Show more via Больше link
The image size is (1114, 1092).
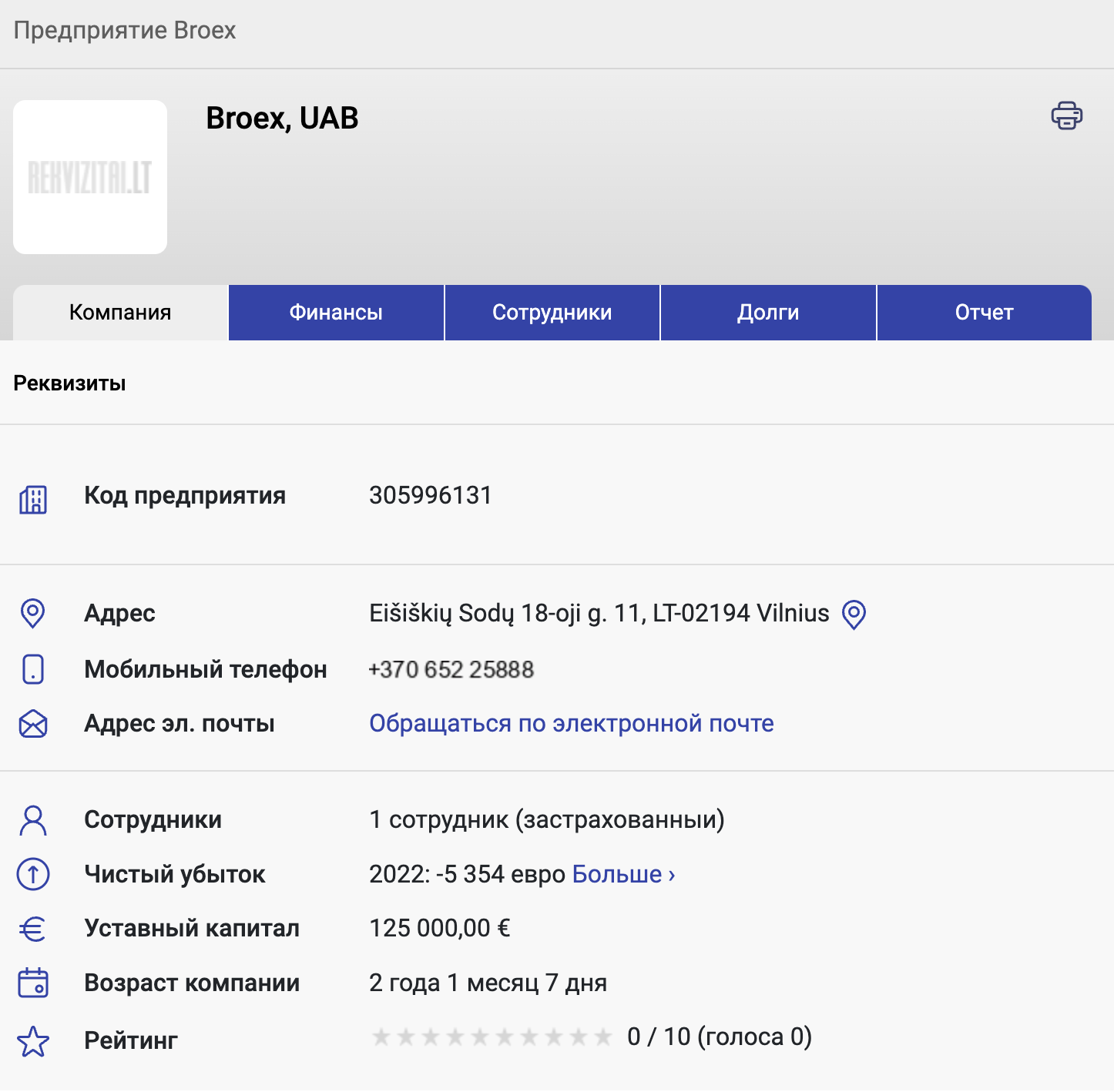coord(624,874)
